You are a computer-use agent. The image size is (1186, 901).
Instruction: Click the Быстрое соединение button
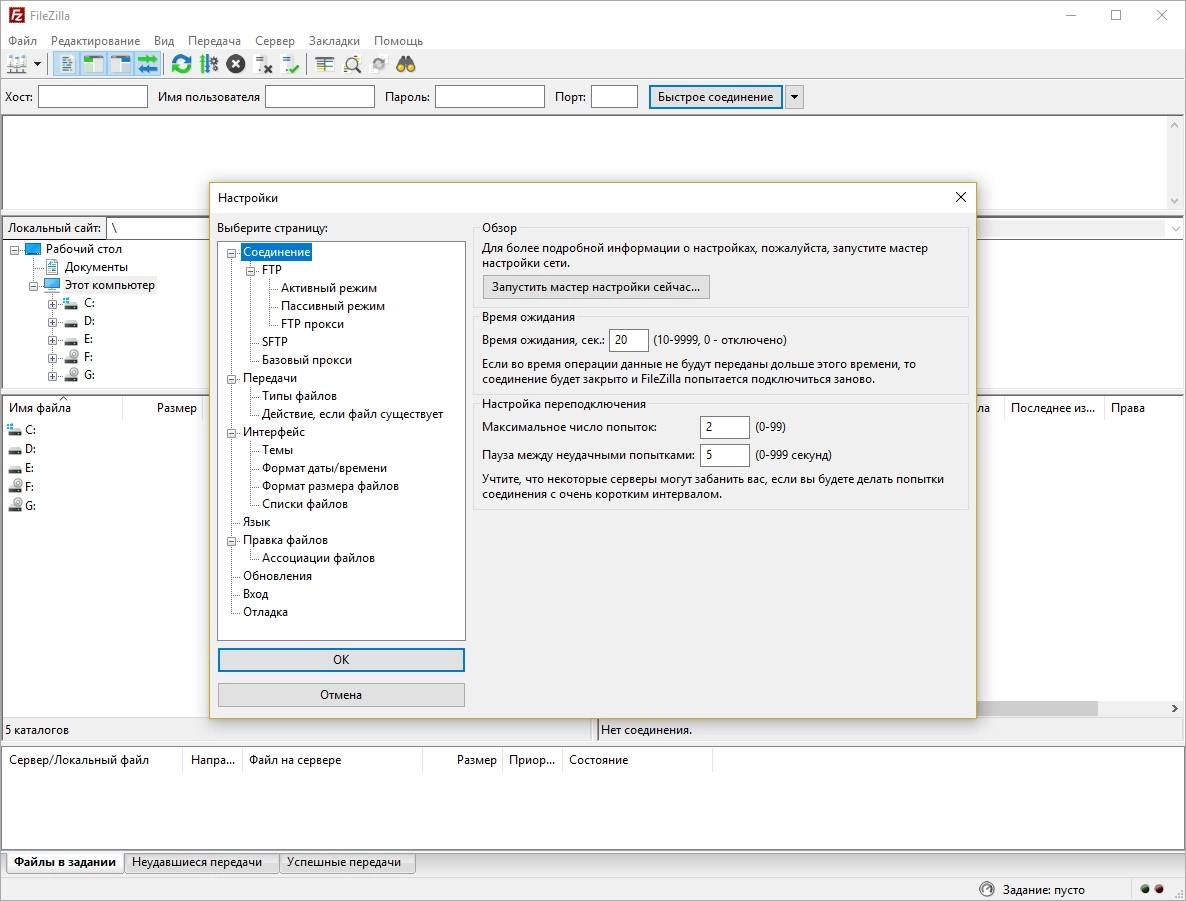[716, 97]
